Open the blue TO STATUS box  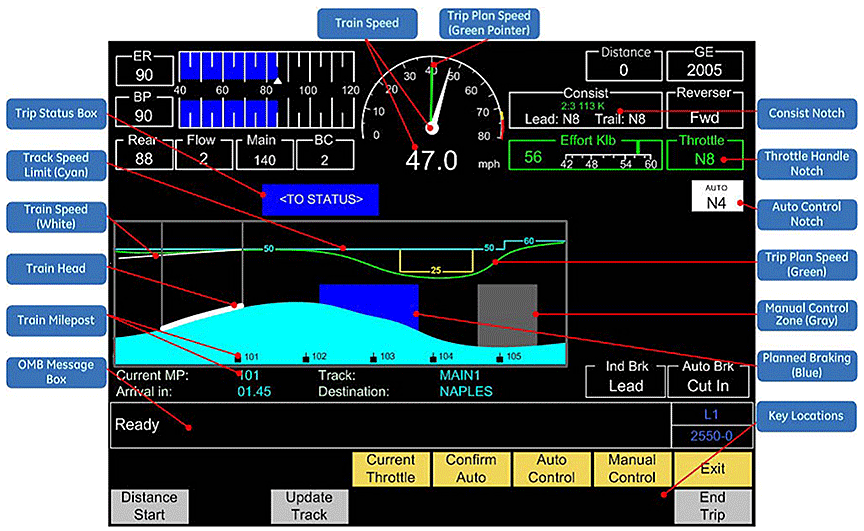[x=320, y=200]
